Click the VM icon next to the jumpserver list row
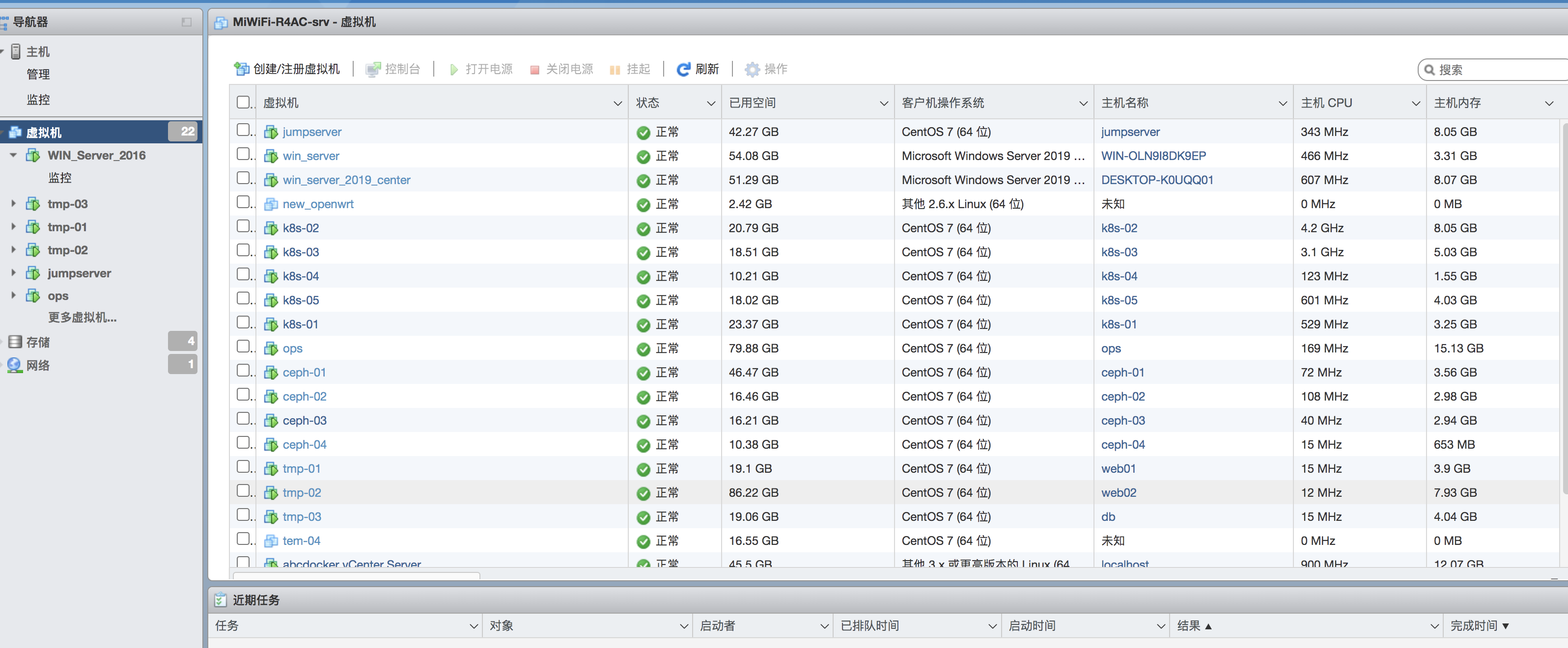The width and height of the screenshot is (1568, 648). pos(271,132)
